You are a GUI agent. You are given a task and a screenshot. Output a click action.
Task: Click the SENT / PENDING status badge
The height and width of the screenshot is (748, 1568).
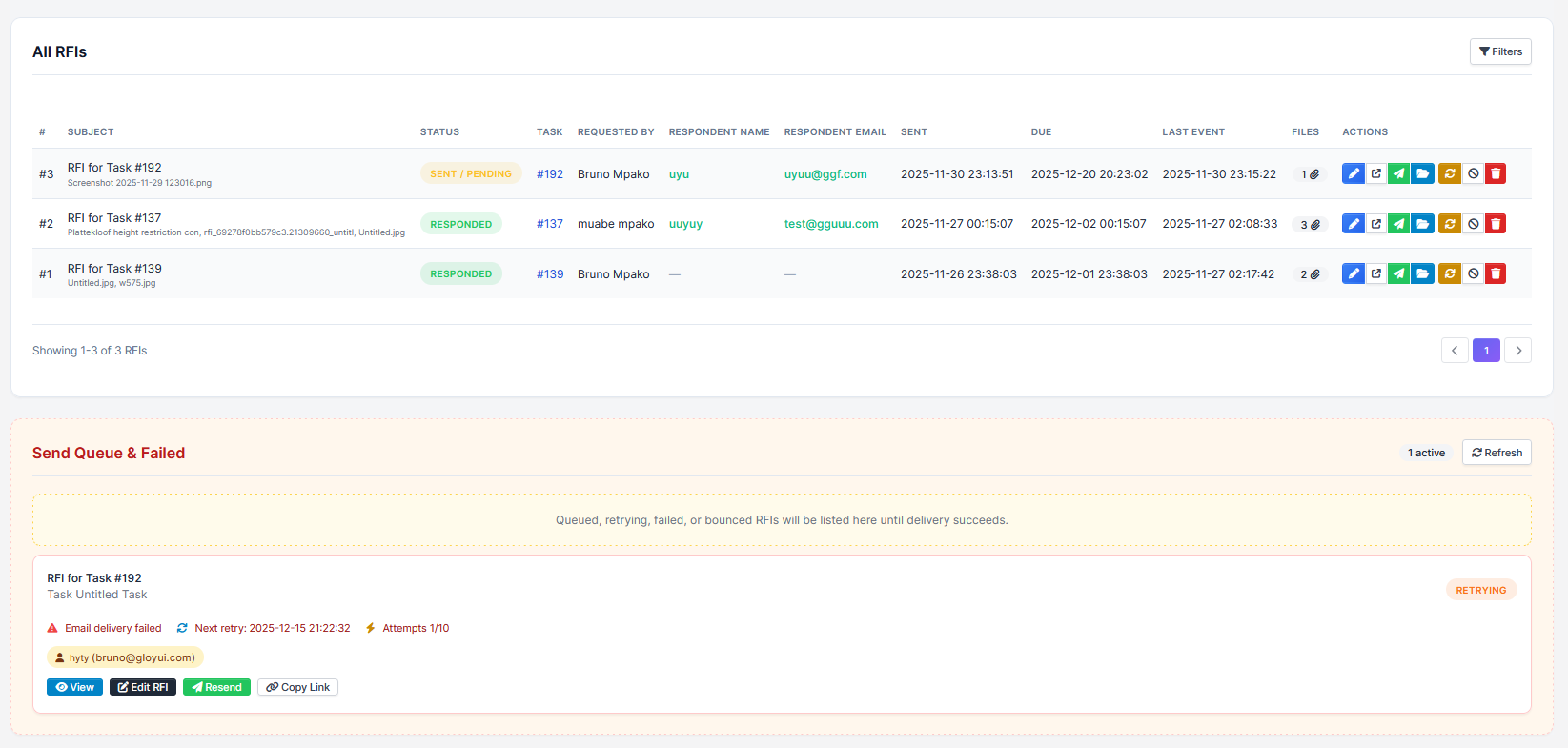[x=471, y=173]
